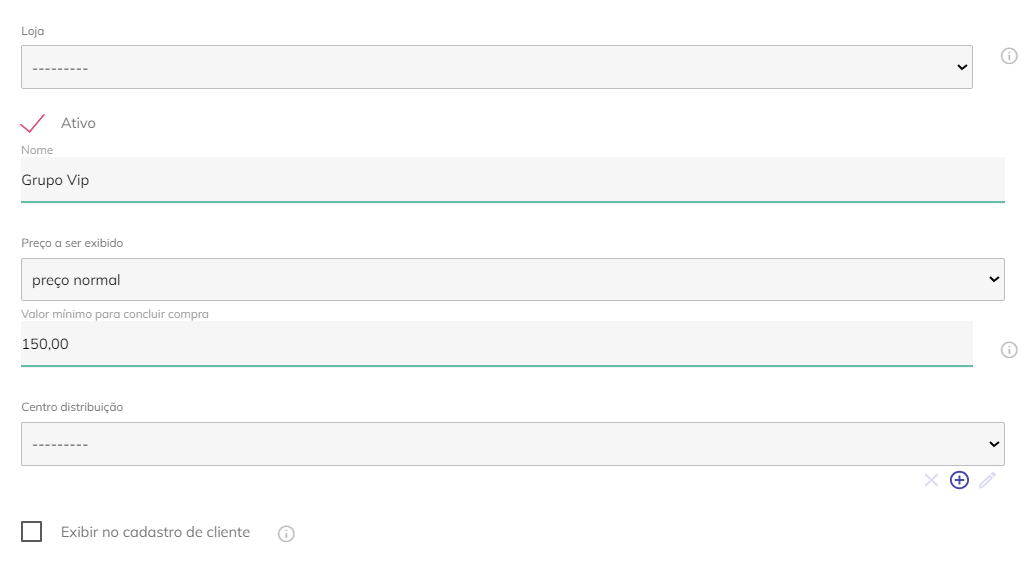Click info icon next to Valor mínimo field
This screenshot has width=1033, height=567.
click(1009, 350)
